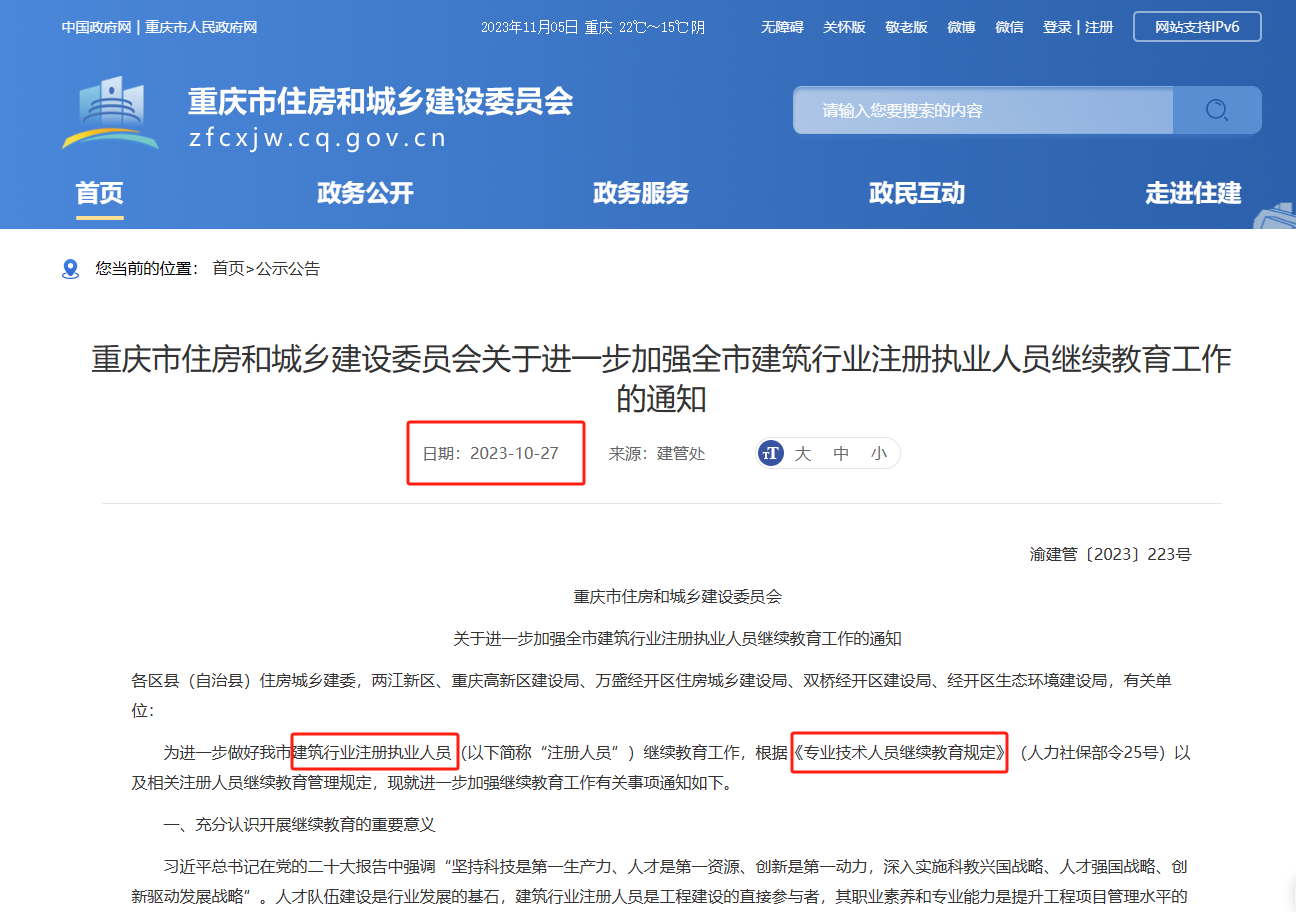
Task: Set font size to 小
Action: tap(878, 453)
